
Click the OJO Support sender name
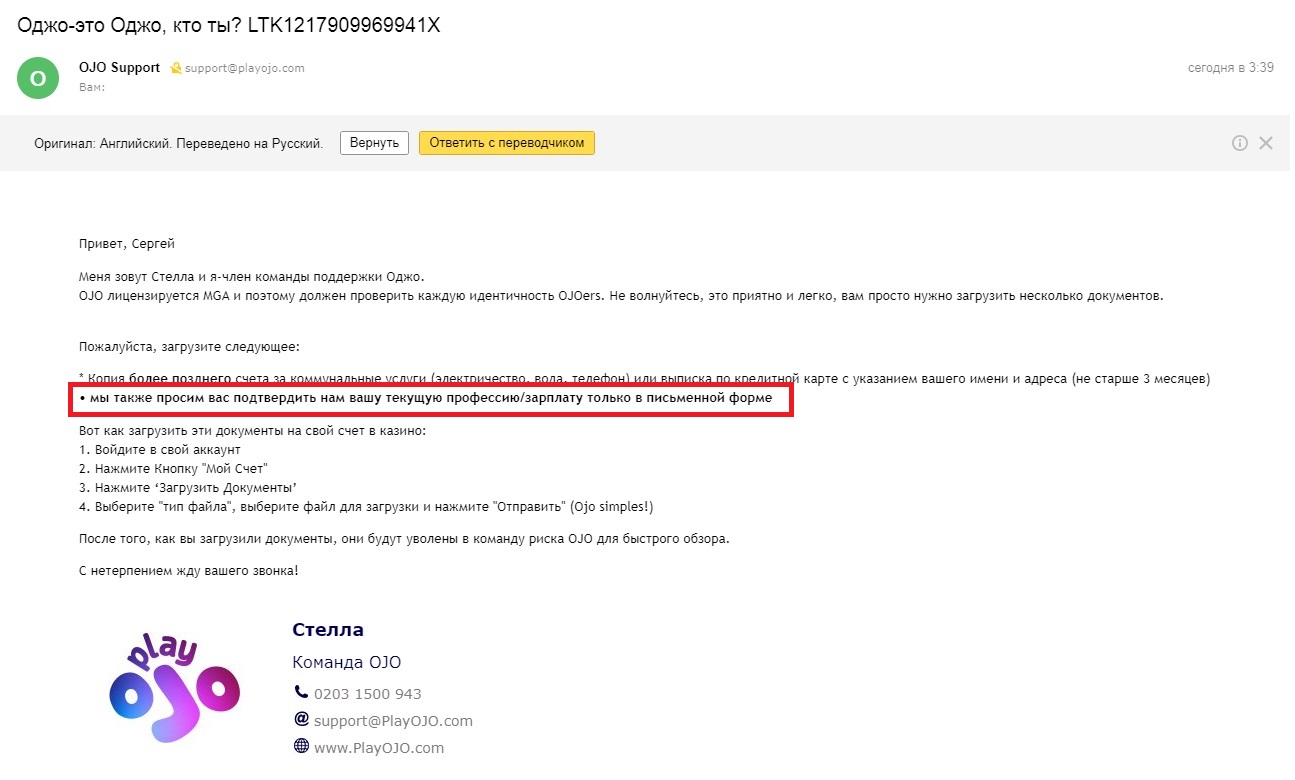pos(119,68)
